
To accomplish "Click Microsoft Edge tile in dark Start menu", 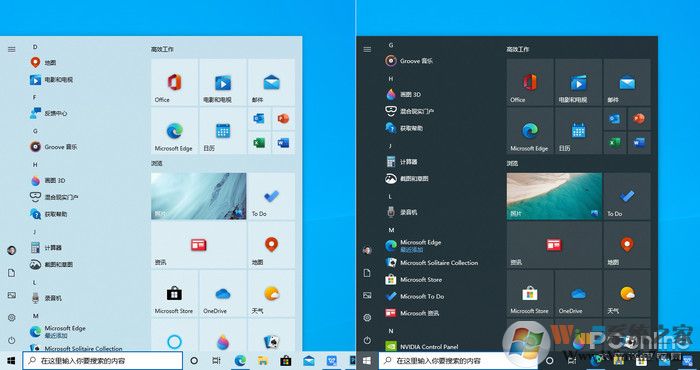I will point(530,131).
